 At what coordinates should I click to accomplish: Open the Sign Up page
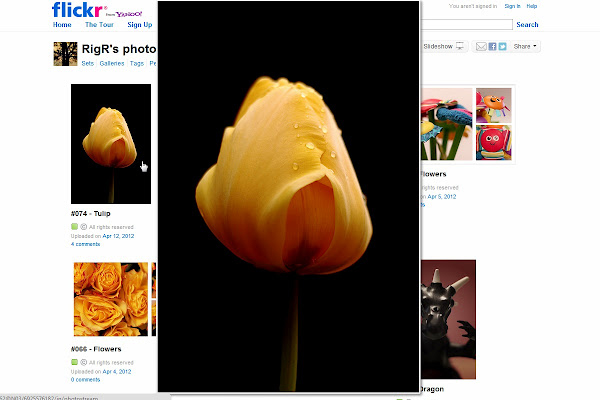point(140,25)
